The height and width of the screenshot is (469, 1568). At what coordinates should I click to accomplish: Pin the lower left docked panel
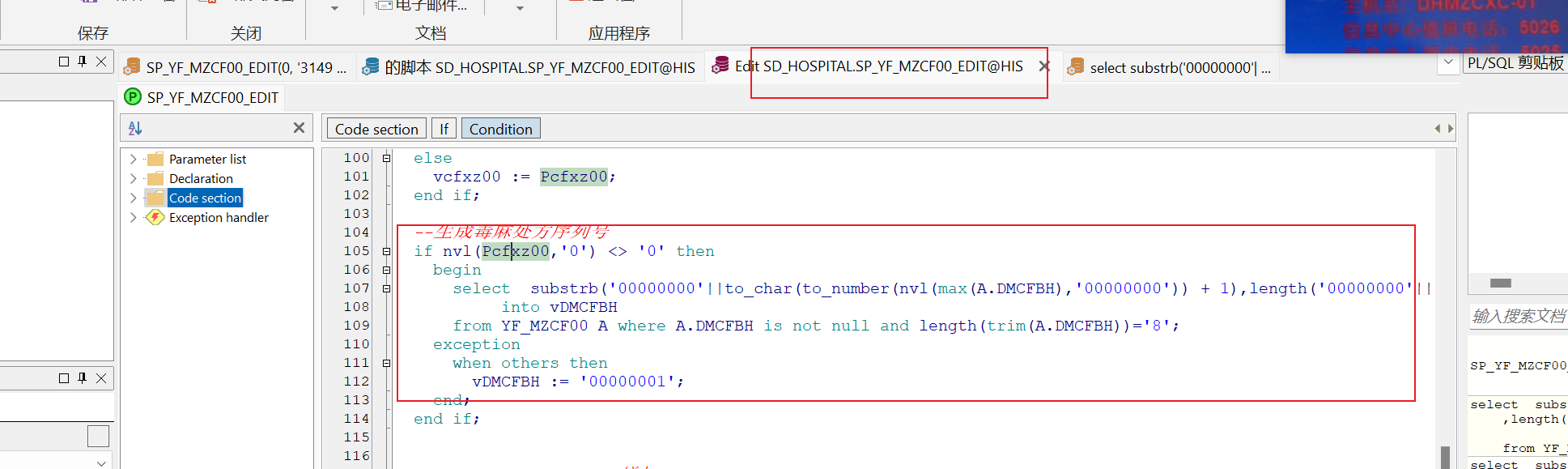(83, 378)
